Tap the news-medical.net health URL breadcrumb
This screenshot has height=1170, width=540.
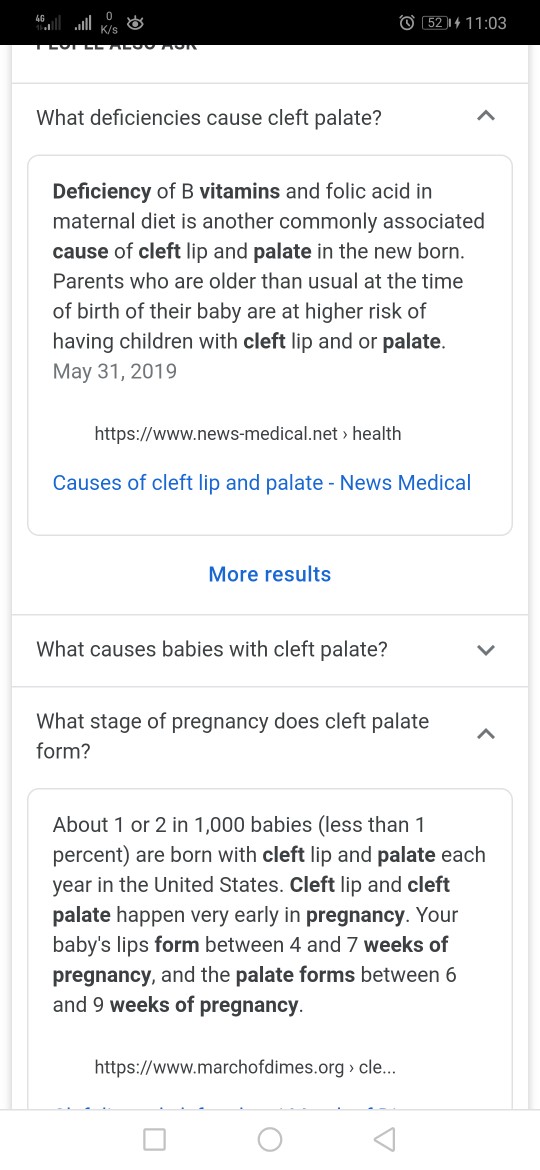248,434
